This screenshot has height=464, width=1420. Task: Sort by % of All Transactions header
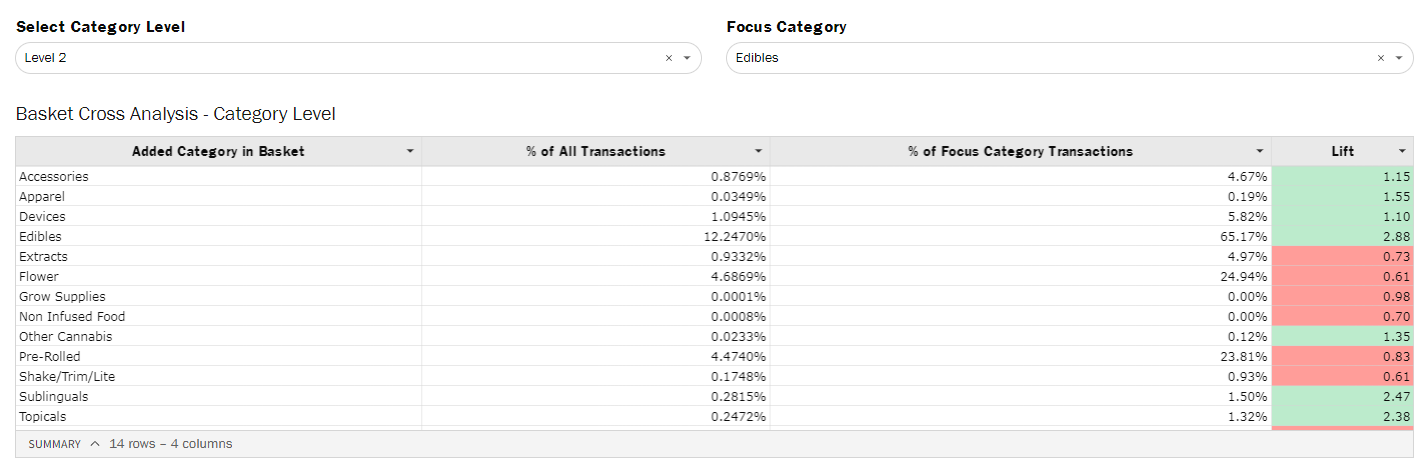pyautogui.click(x=595, y=152)
